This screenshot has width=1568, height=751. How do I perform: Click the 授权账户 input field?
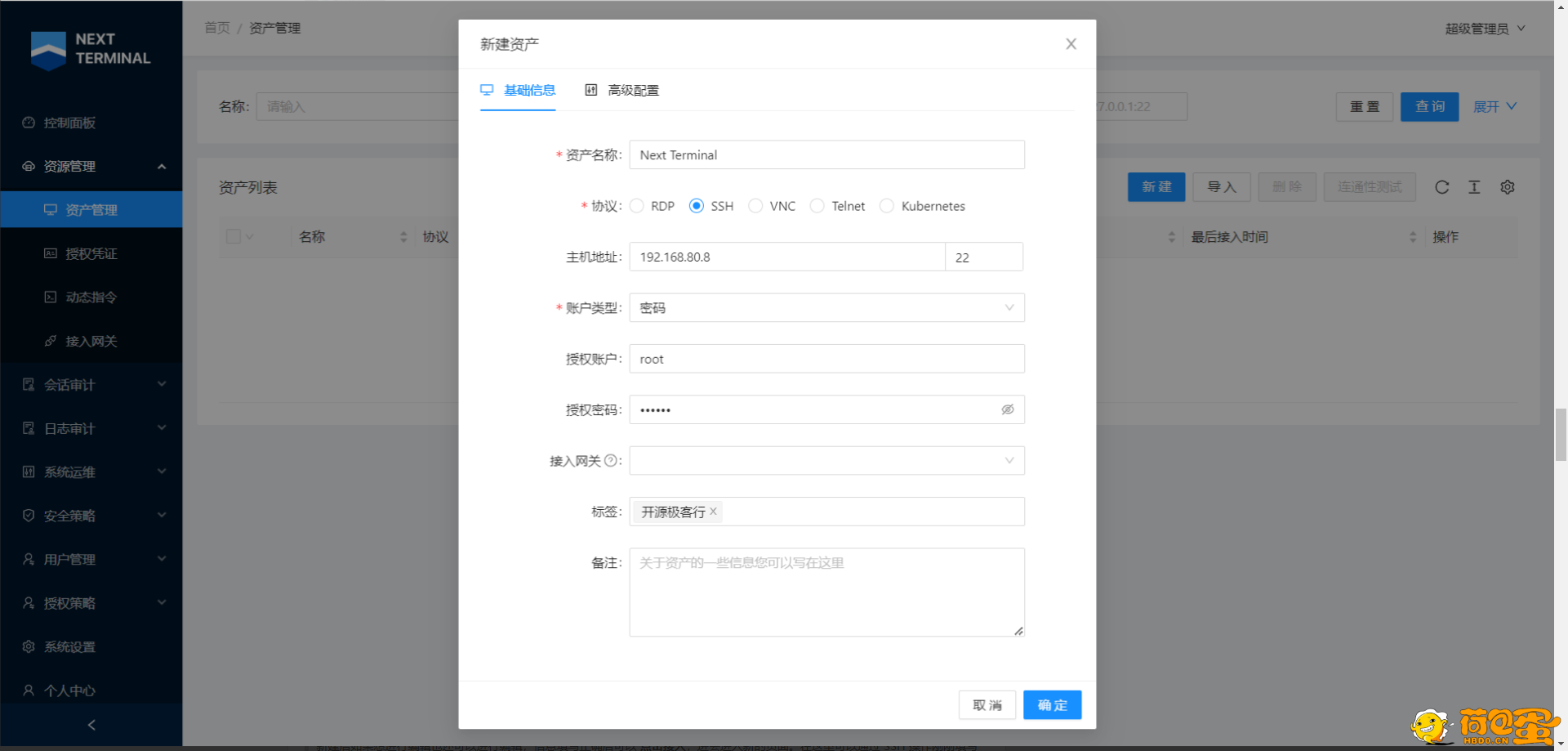coord(826,359)
